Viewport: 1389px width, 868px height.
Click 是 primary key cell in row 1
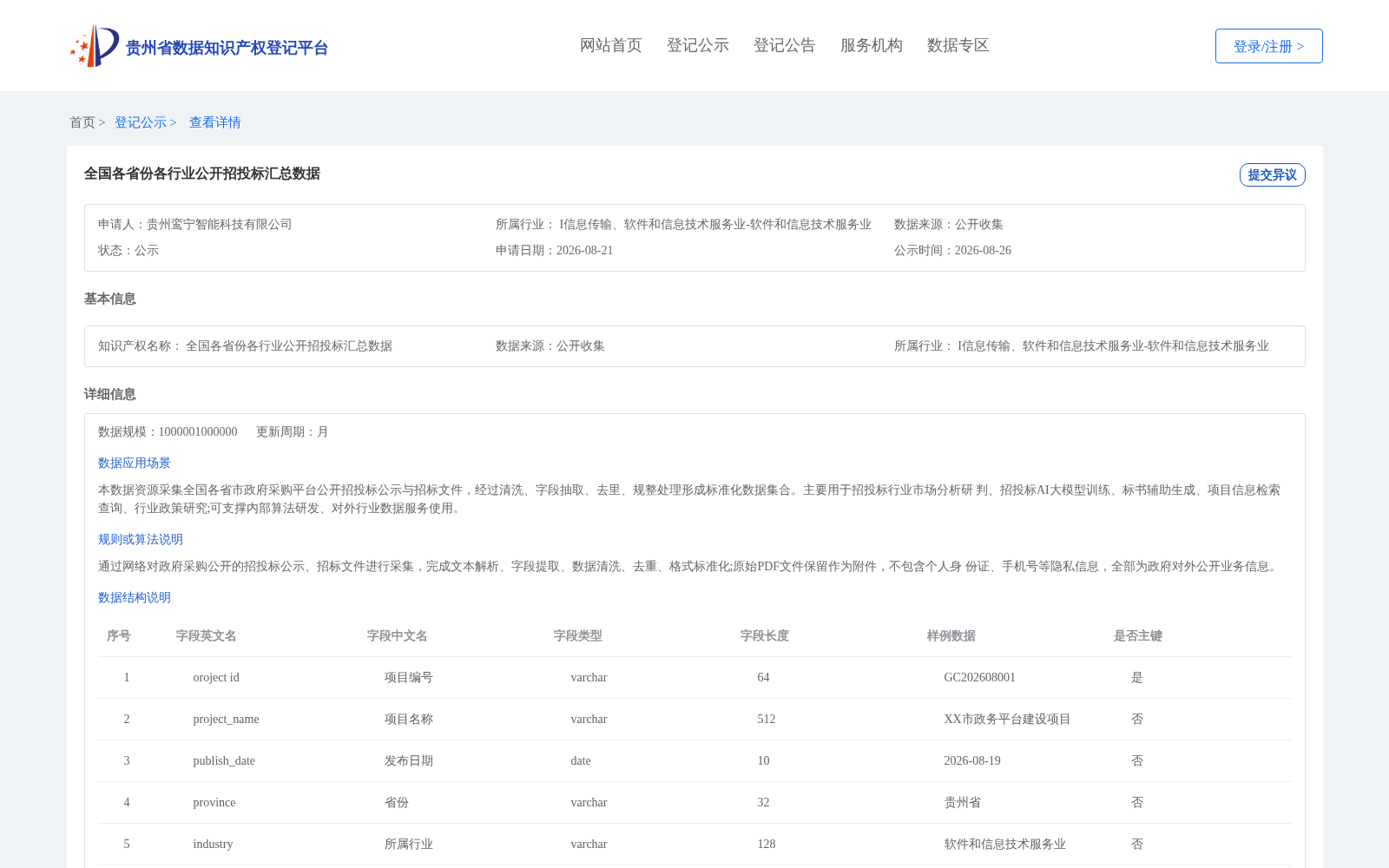pyautogui.click(x=1137, y=677)
